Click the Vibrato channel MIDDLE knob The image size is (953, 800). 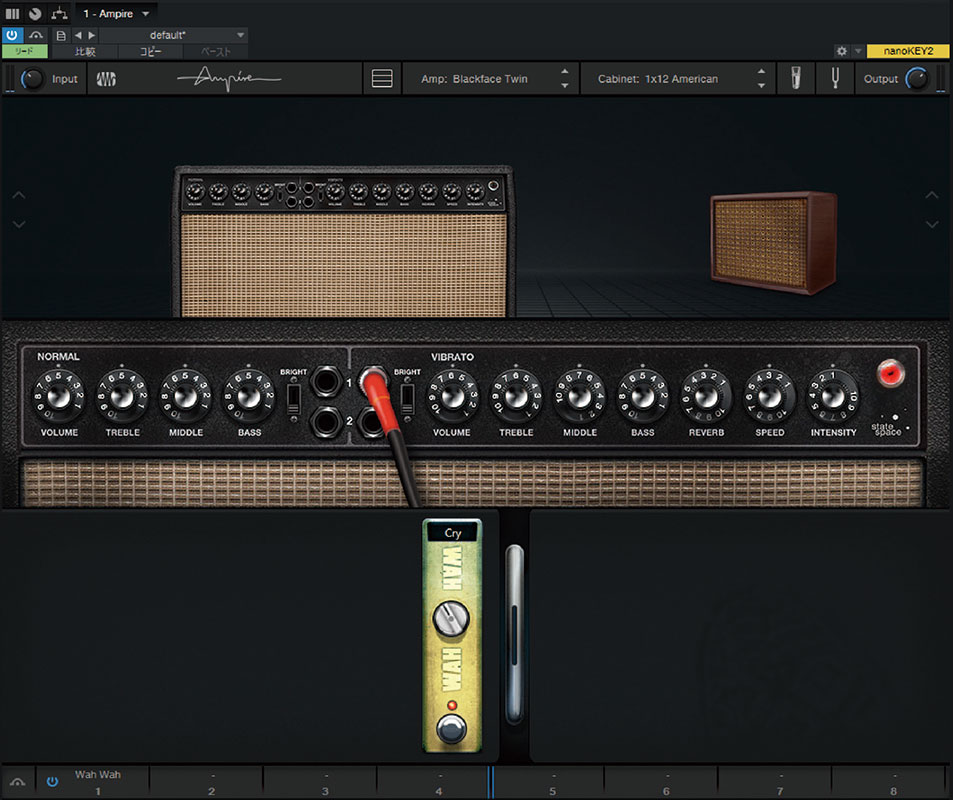(579, 397)
